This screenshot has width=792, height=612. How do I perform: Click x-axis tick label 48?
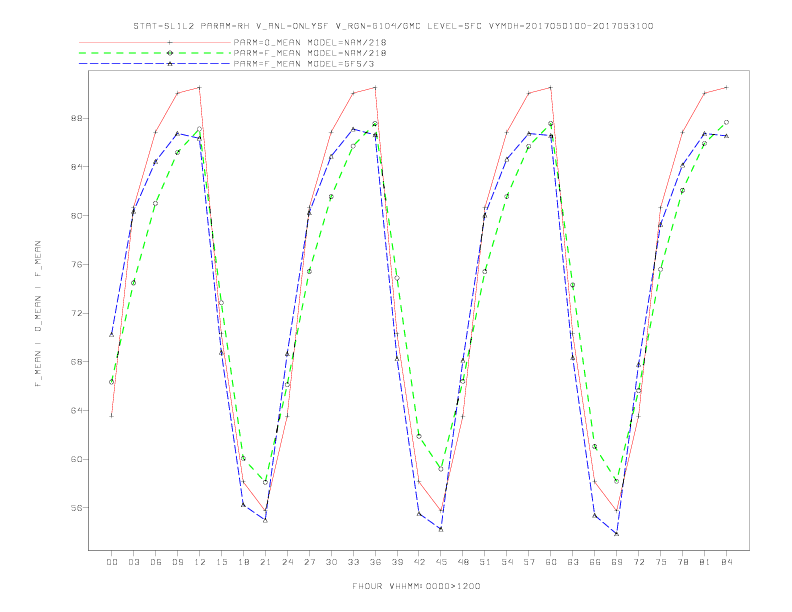(x=463, y=562)
